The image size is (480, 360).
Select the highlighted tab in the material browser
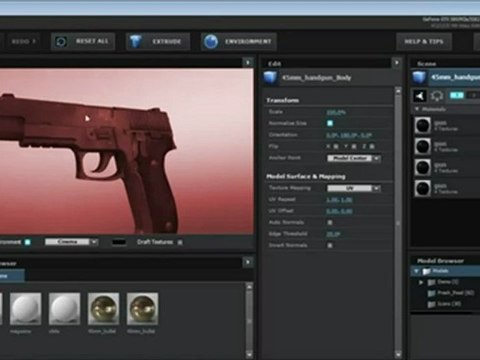12,276
